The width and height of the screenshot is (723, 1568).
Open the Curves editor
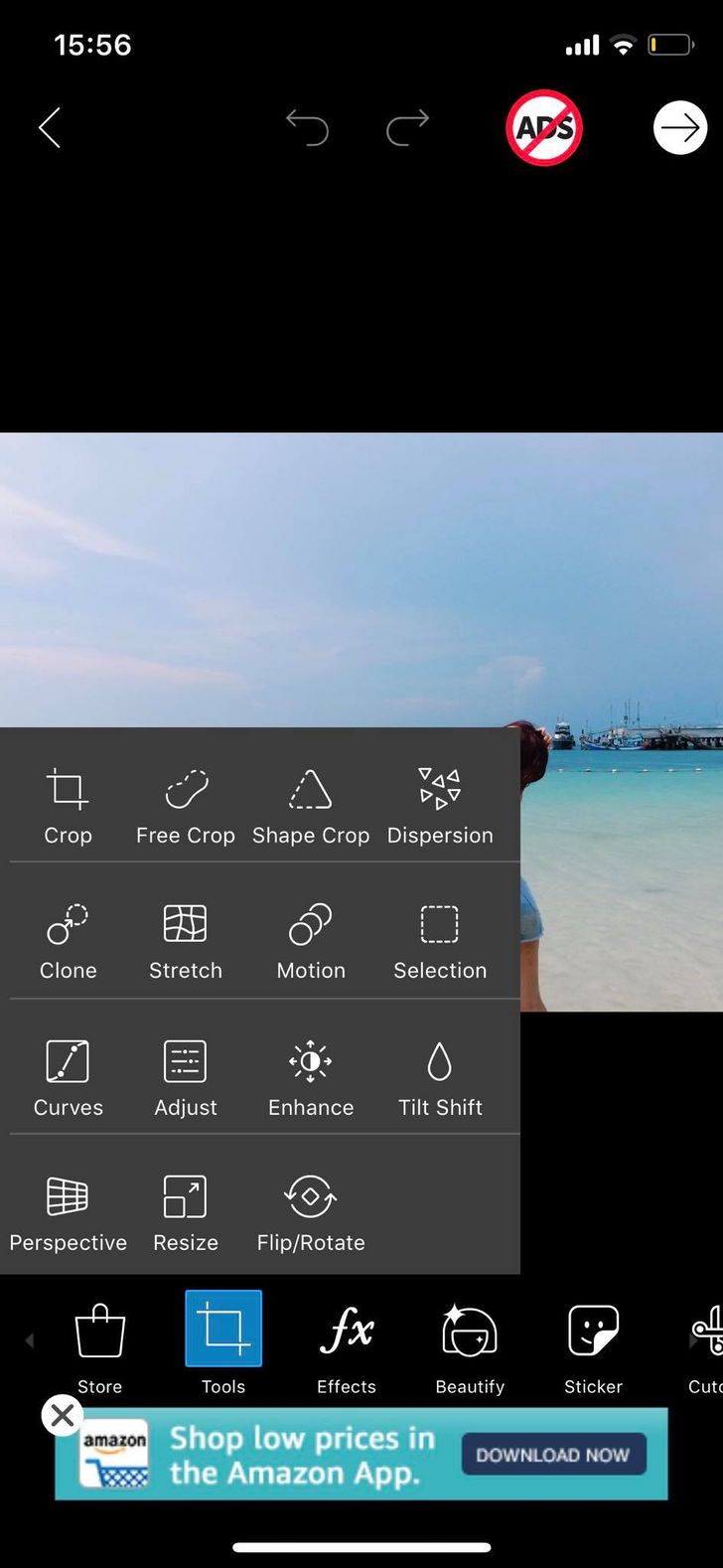[x=68, y=1078]
